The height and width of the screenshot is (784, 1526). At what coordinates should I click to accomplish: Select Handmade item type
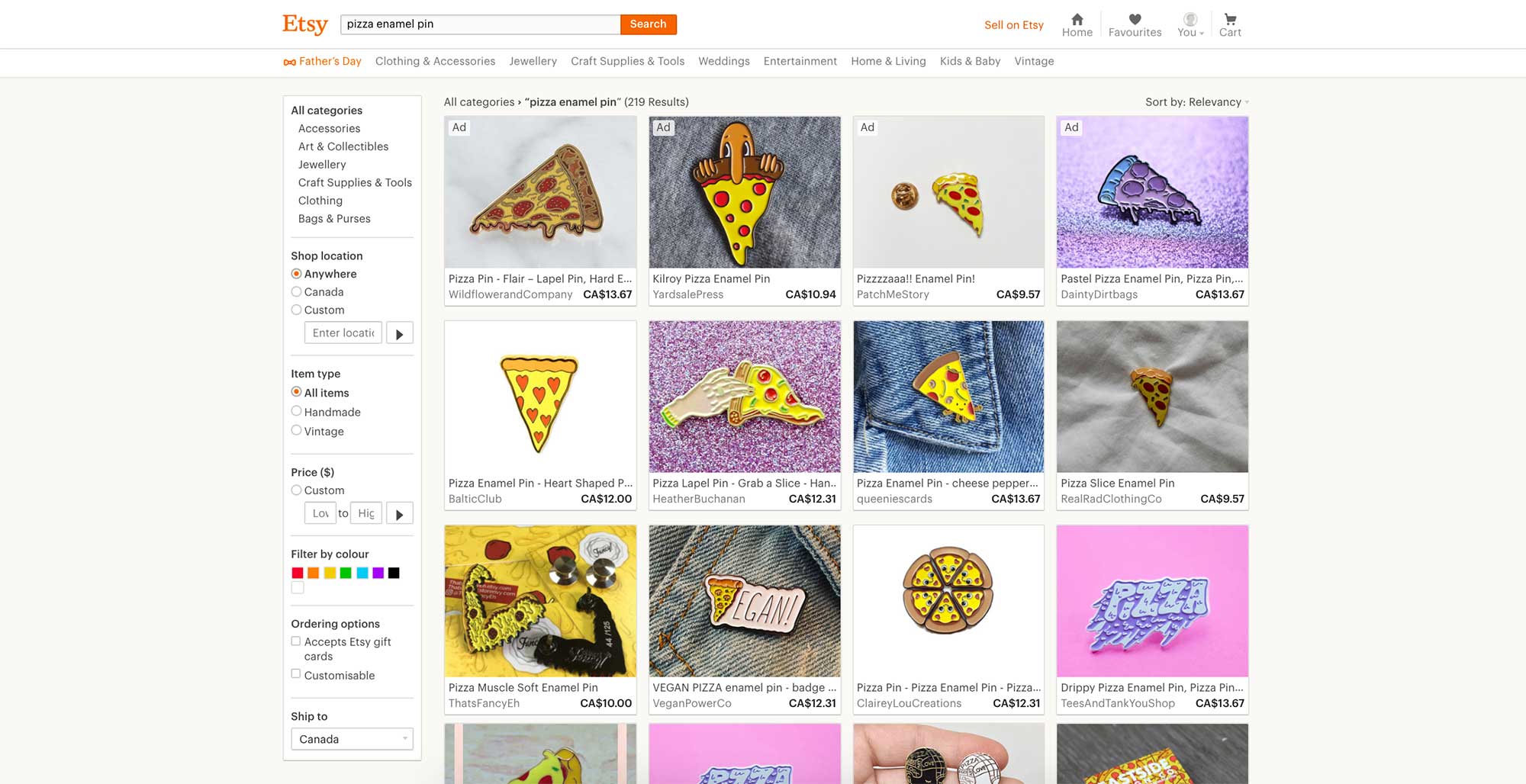coord(296,411)
